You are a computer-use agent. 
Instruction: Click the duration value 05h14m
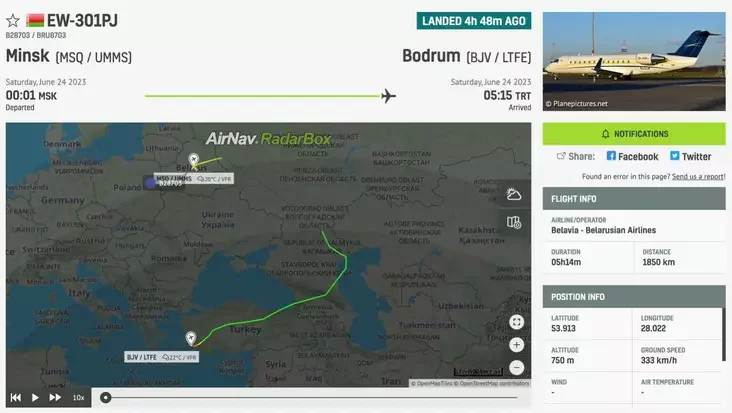point(566,262)
